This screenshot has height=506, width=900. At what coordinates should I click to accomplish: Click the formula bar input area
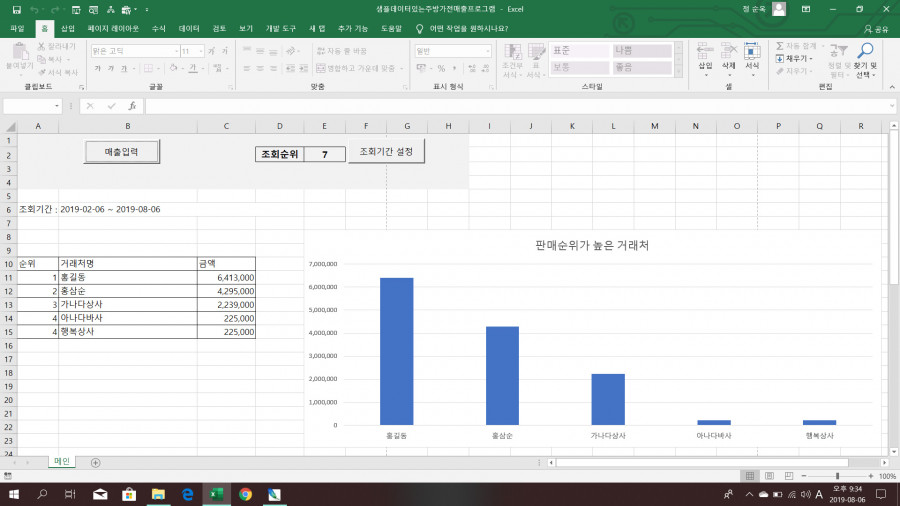point(515,106)
